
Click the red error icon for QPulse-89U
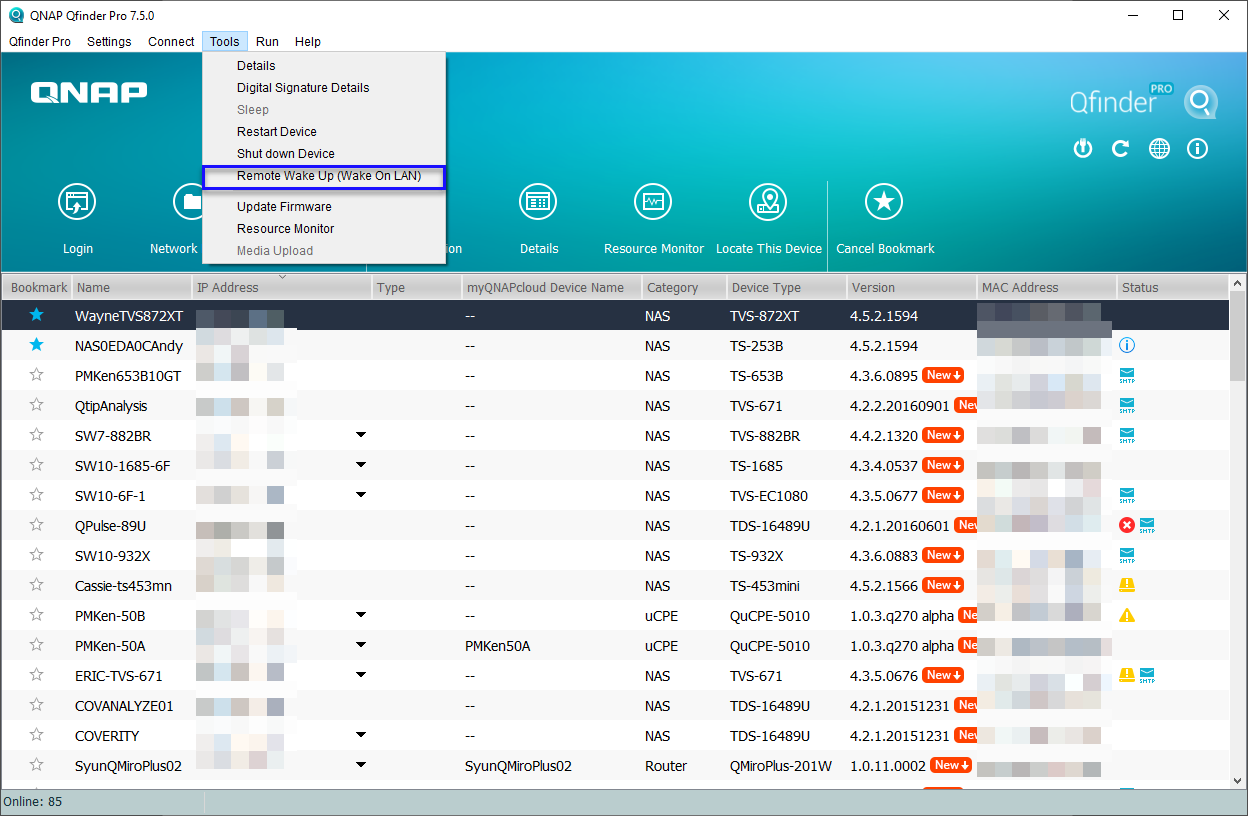click(x=1127, y=526)
